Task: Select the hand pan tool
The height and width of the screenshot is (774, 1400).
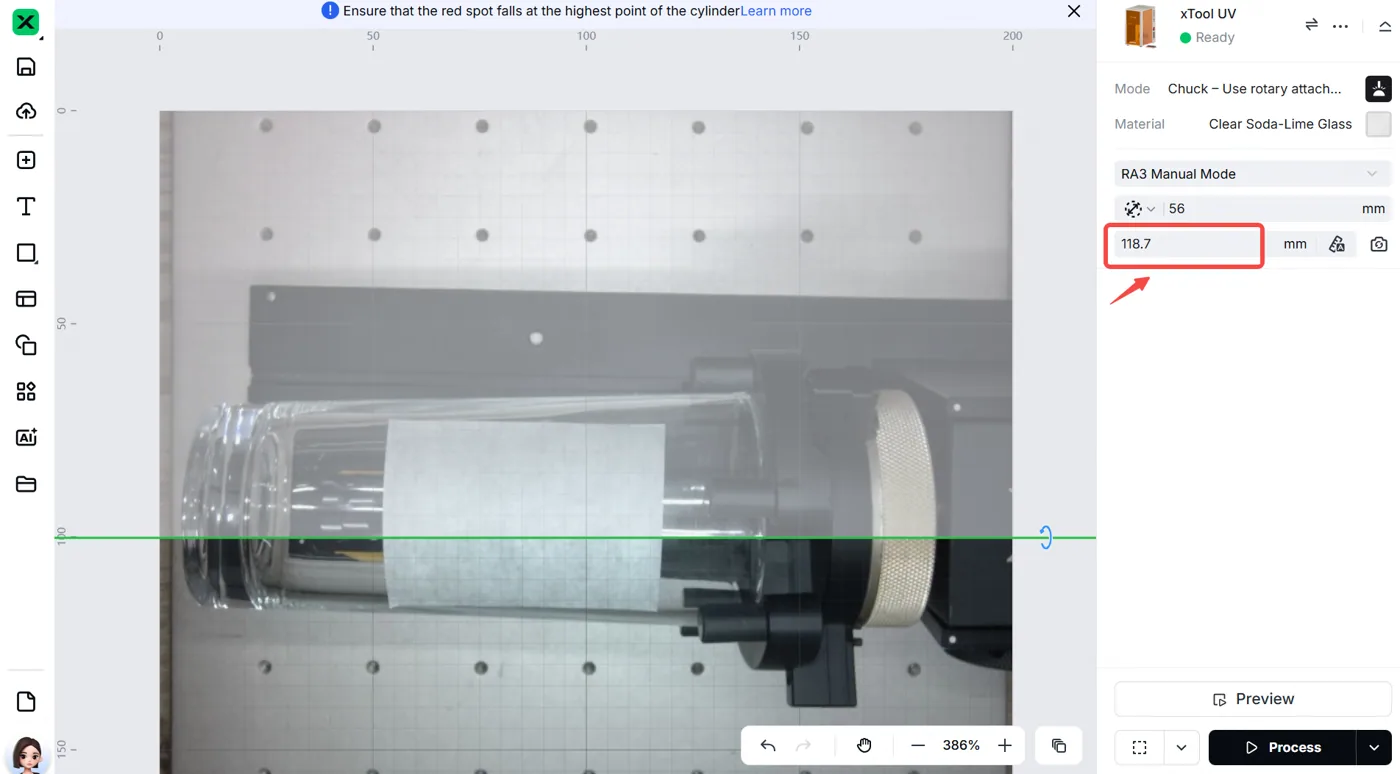Action: 864,745
